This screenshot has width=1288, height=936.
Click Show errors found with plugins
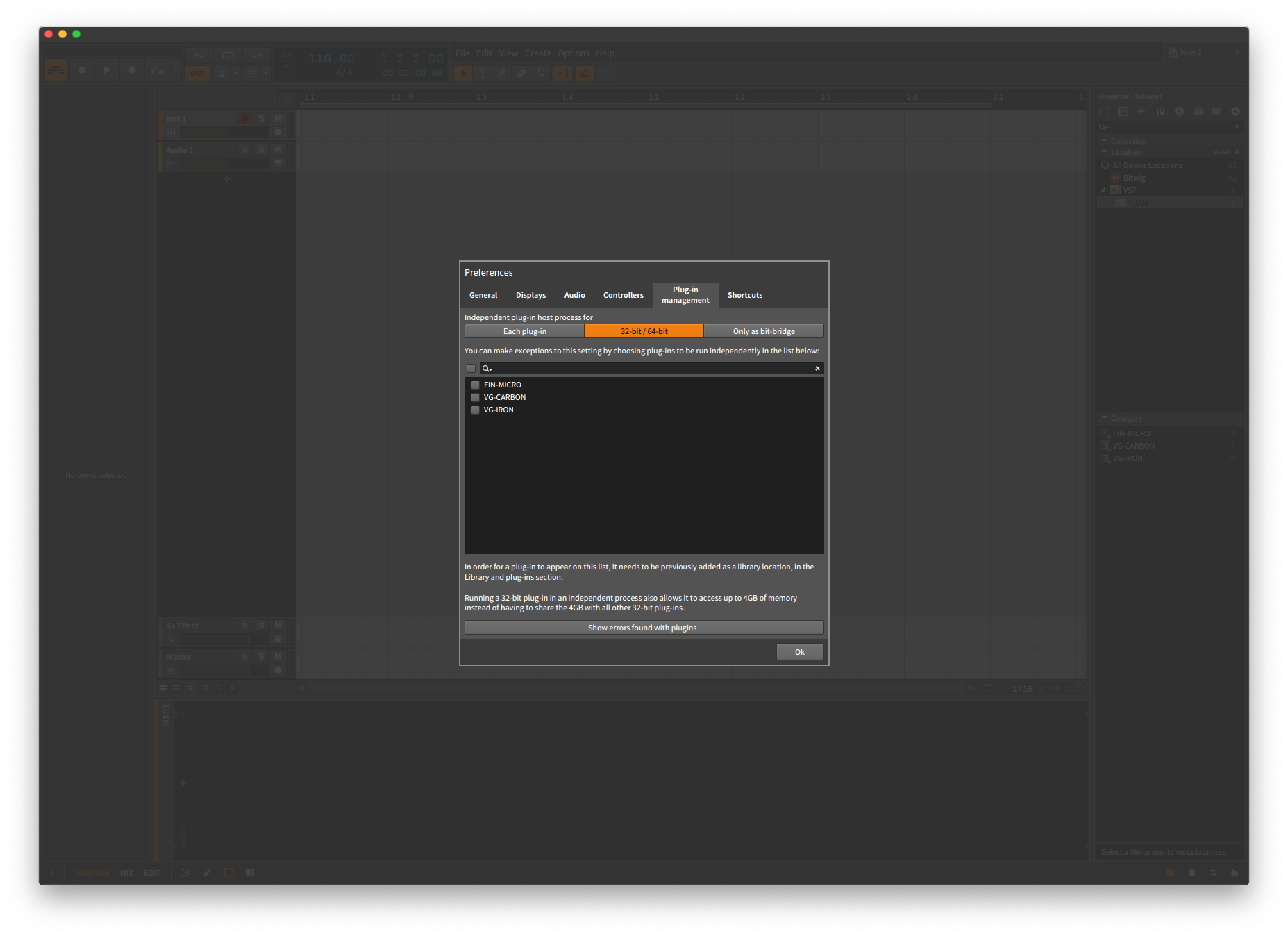(x=644, y=628)
